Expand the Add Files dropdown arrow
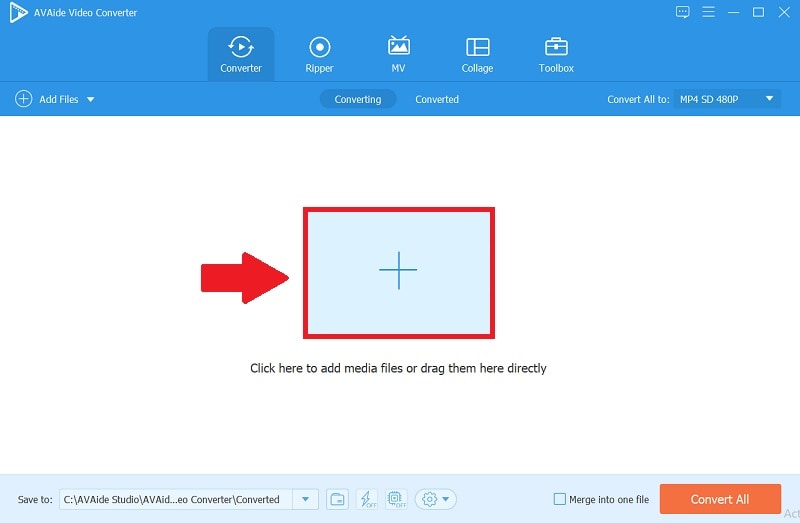The image size is (800, 523). [x=90, y=99]
